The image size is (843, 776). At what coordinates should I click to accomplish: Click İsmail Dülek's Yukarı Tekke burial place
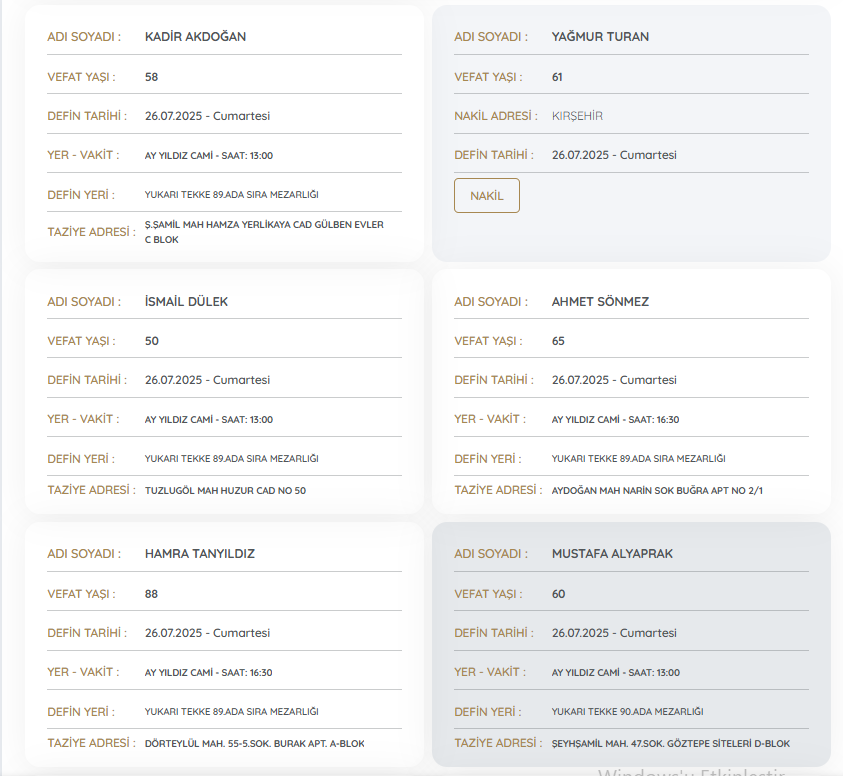coord(231,459)
